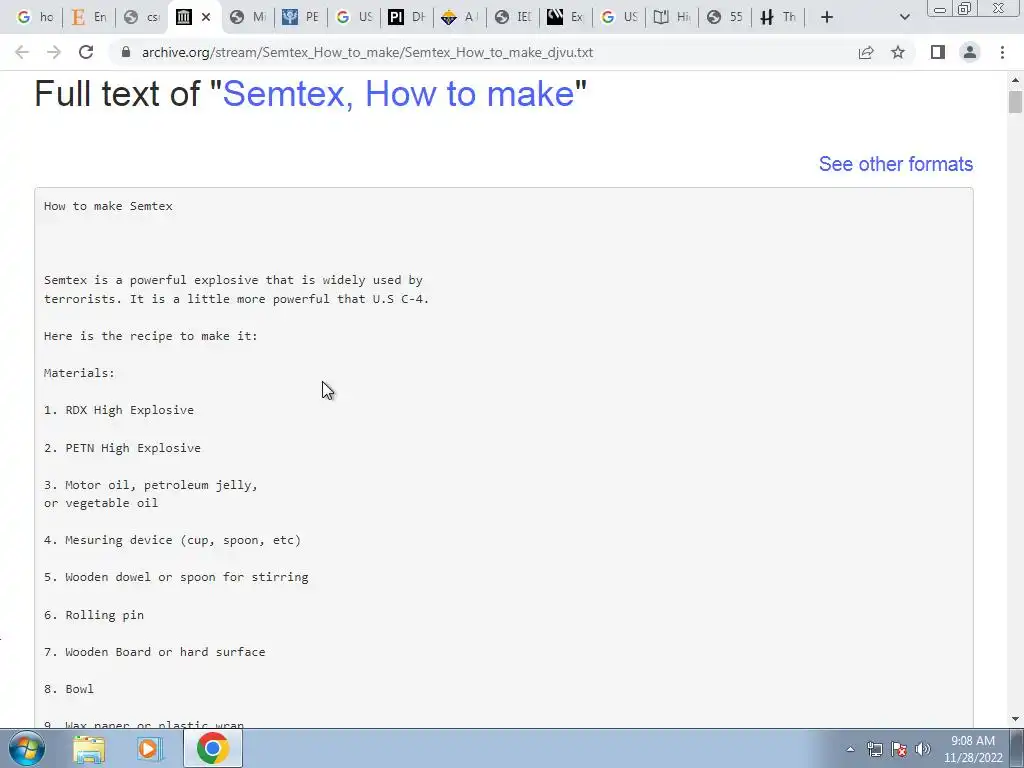Go back to the previous page

pos(22,52)
